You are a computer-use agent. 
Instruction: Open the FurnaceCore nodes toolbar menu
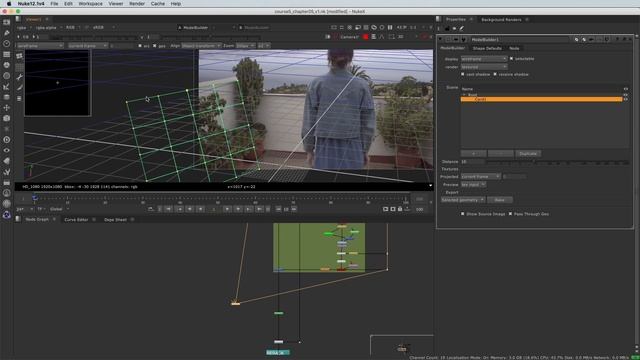pyautogui.click(x=7, y=193)
